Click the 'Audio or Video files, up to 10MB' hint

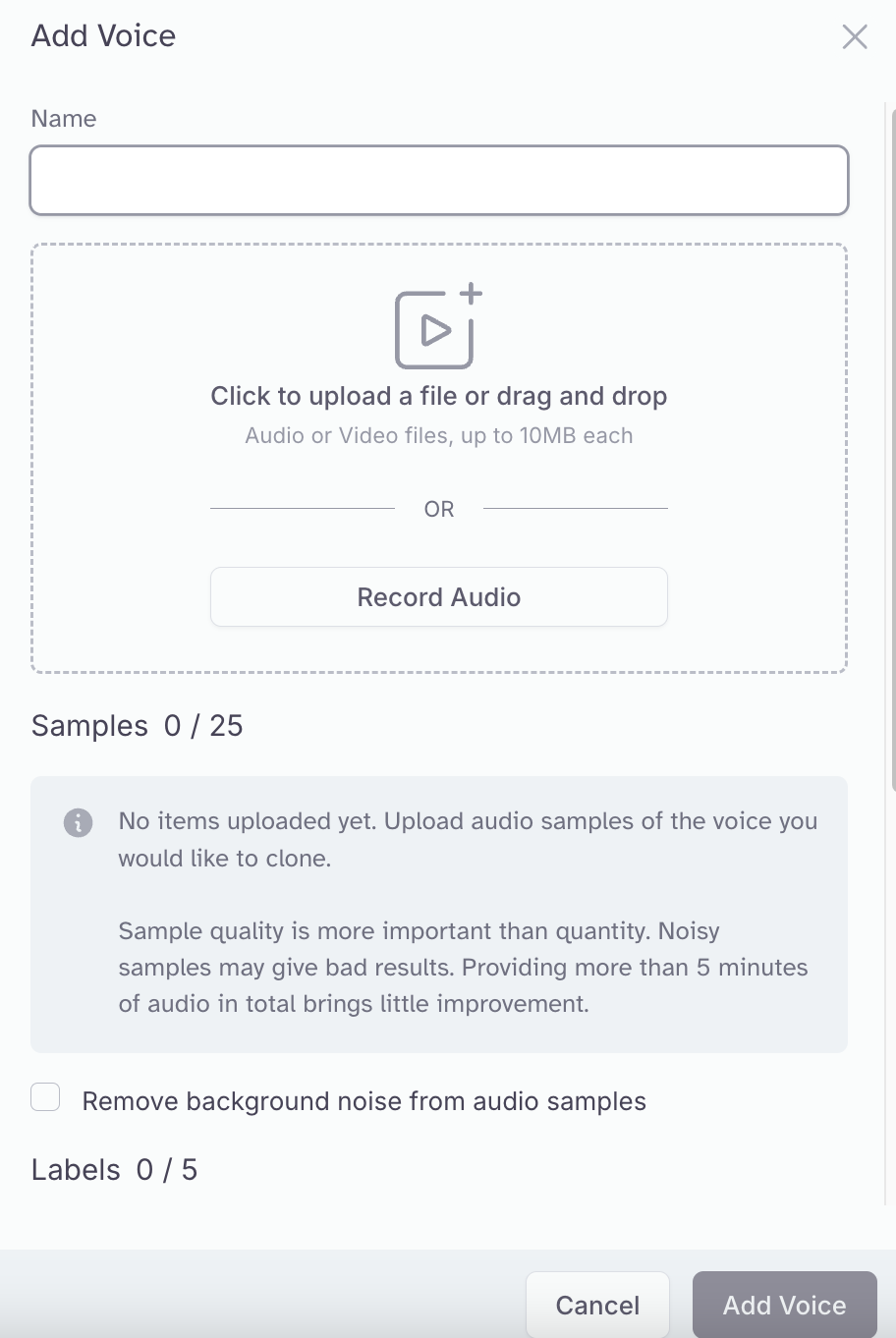pyautogui.click(x=439, y=435)
